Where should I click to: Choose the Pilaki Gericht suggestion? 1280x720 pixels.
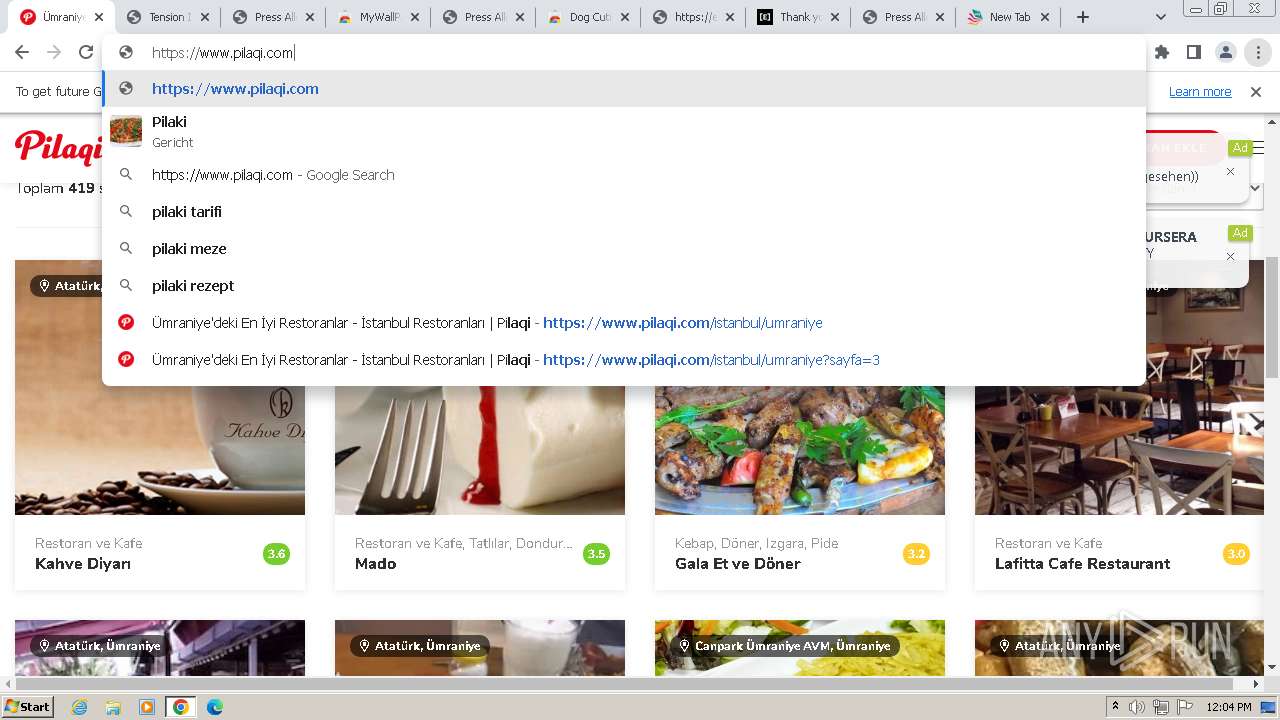click(x=624, y=131)
